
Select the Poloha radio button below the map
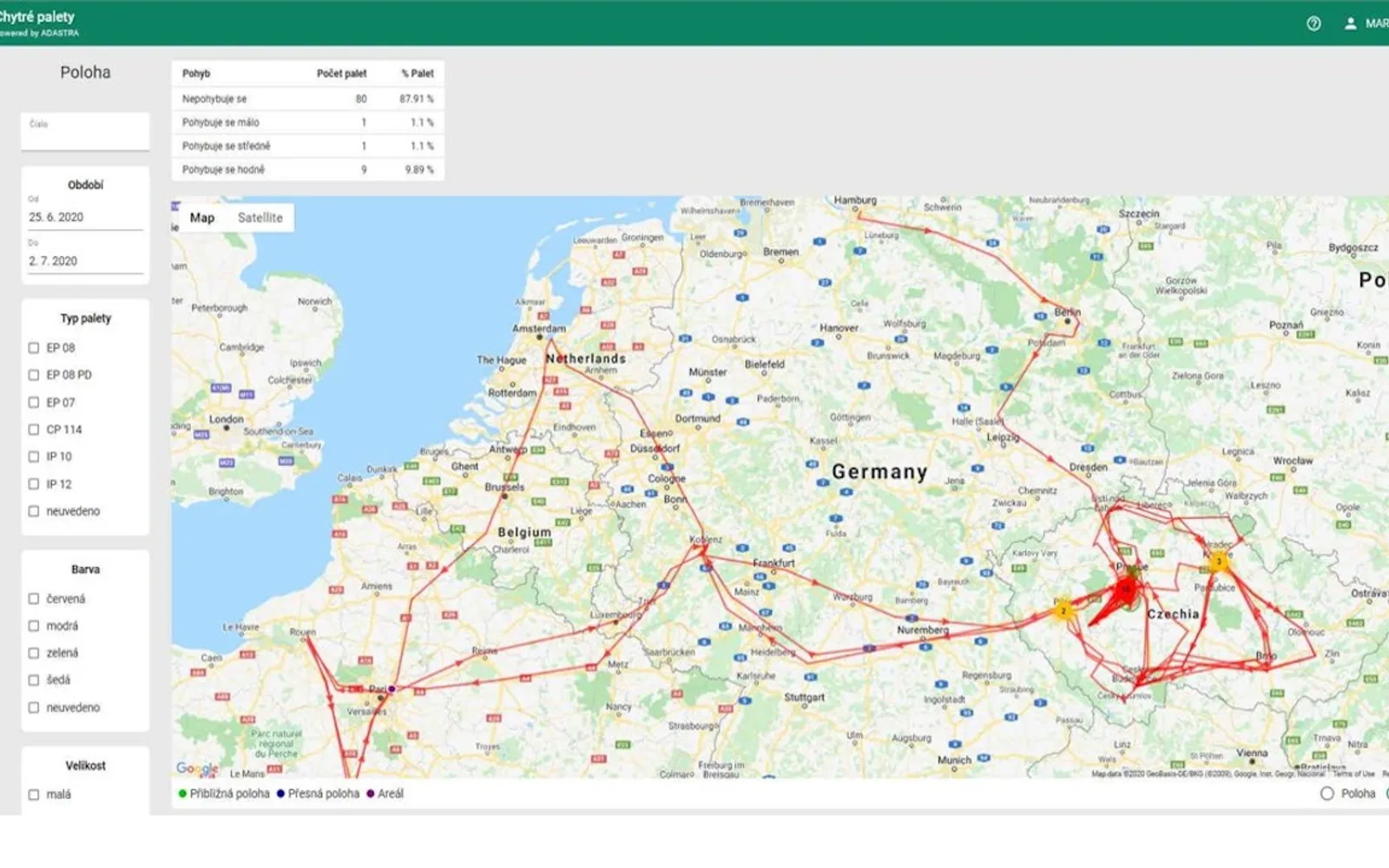(x=1326, y=793)
